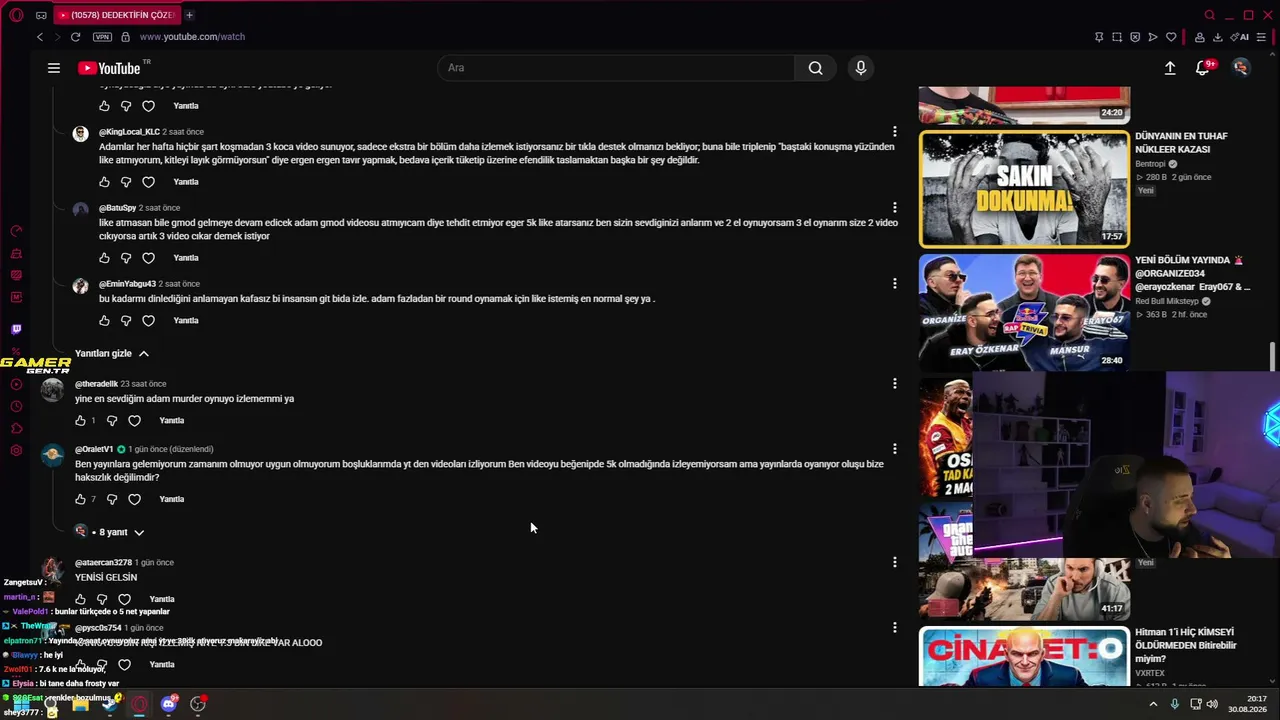Open GX Control speedometer in sidebar
This screenshot has height=720, width=1280.
point(16,231)
